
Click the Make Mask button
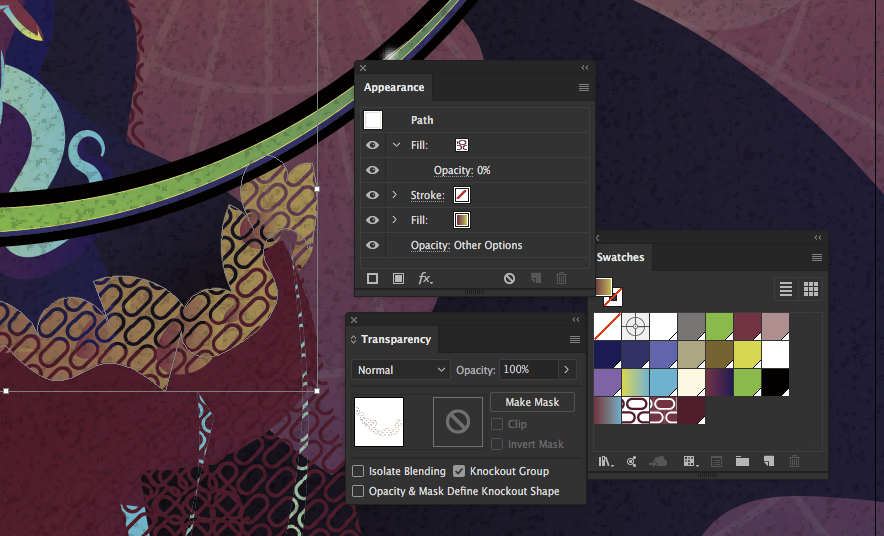(532, 402)
